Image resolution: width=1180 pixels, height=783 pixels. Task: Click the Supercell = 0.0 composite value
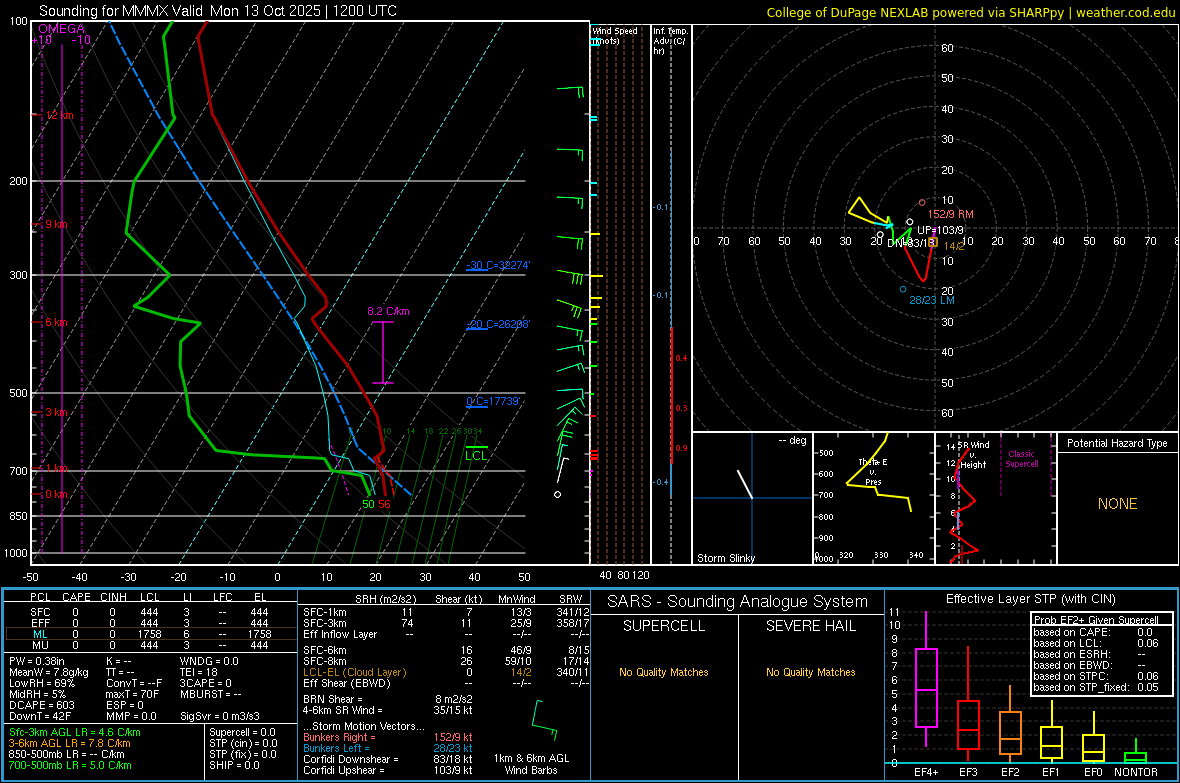click(x=242, y=732)
